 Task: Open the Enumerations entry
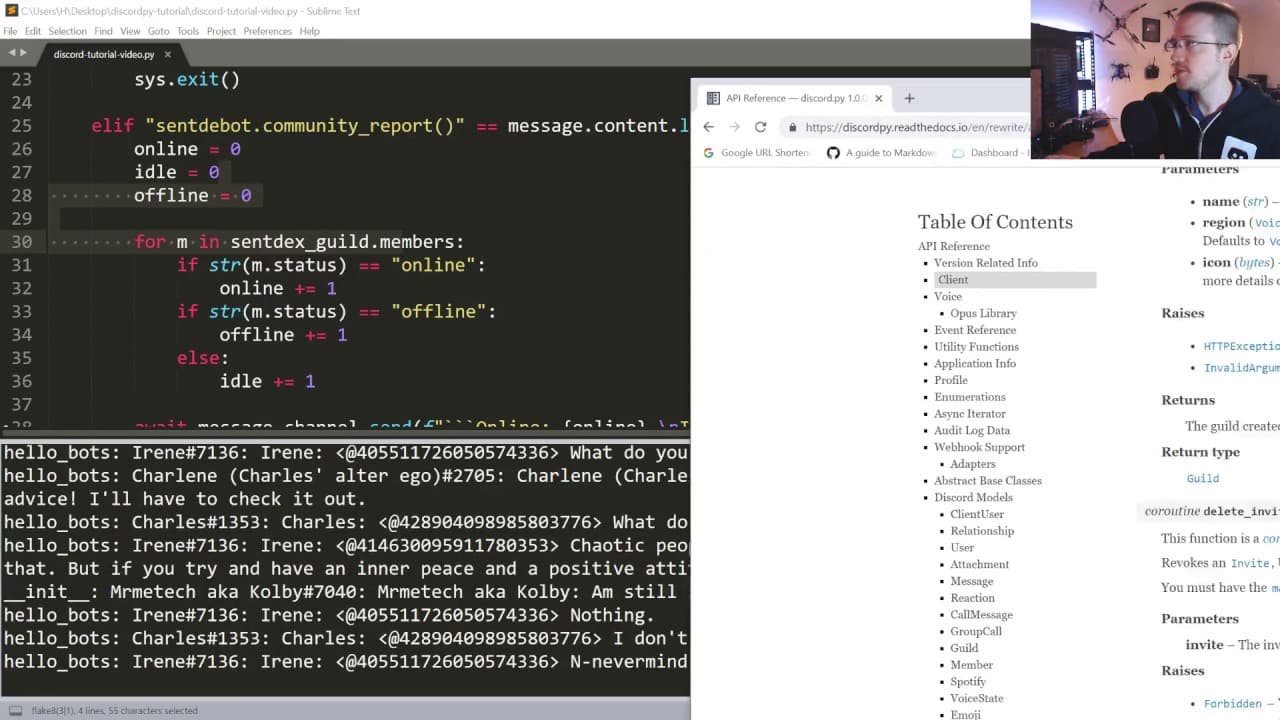[970, 397]
